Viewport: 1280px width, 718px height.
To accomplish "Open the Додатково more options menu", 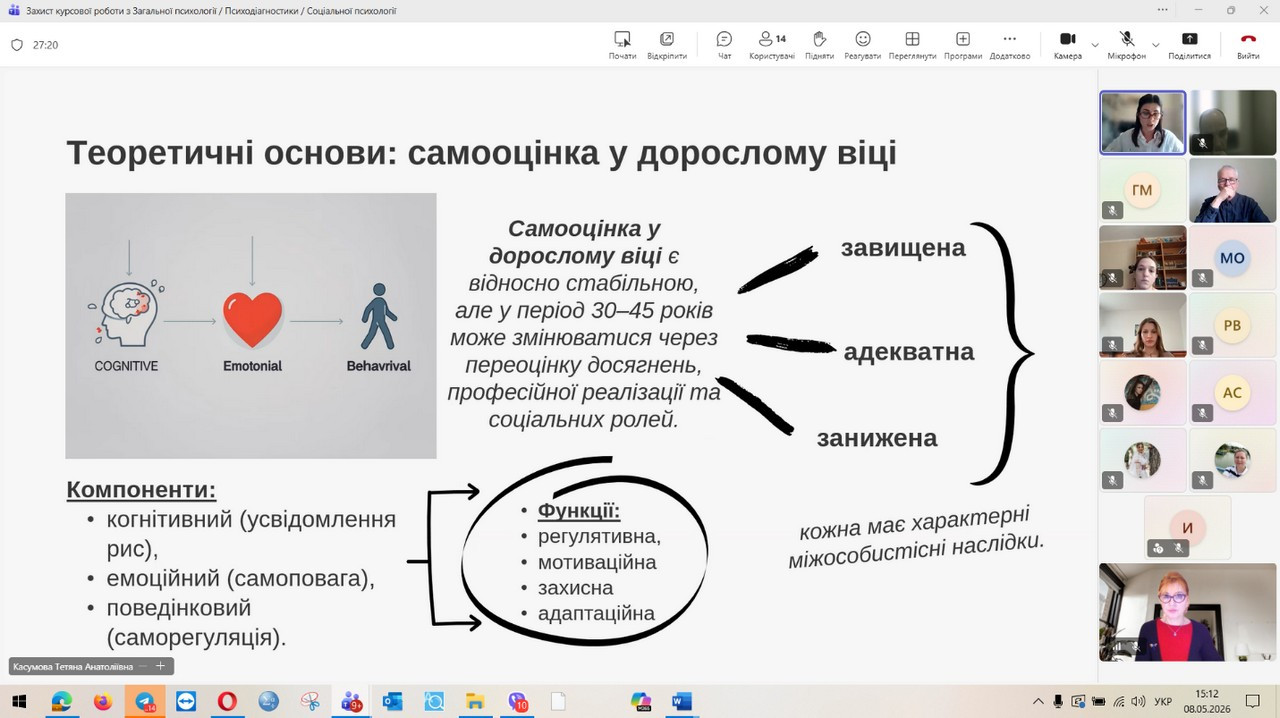I will pos(1010,45).
